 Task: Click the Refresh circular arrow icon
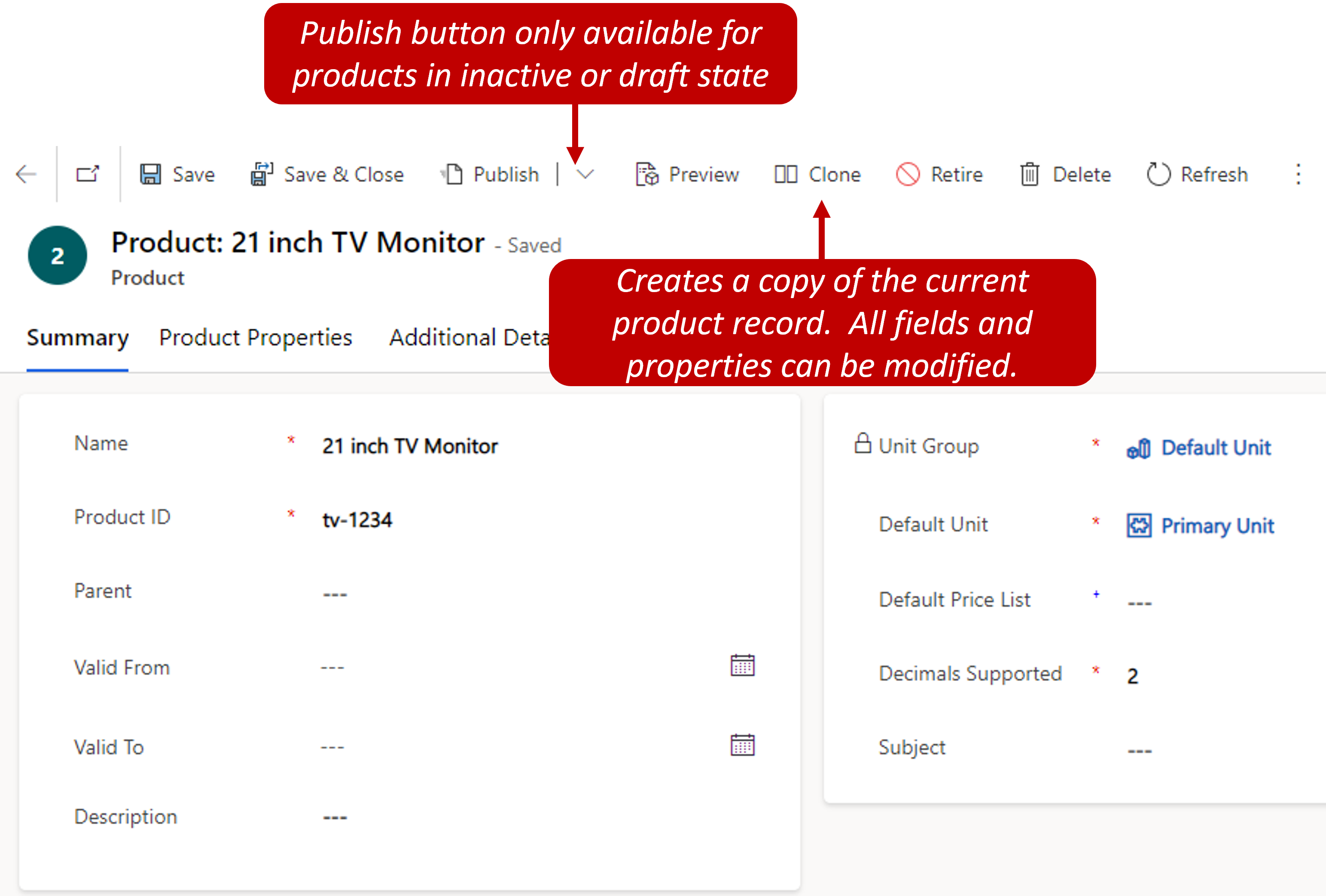(1158, 174)
